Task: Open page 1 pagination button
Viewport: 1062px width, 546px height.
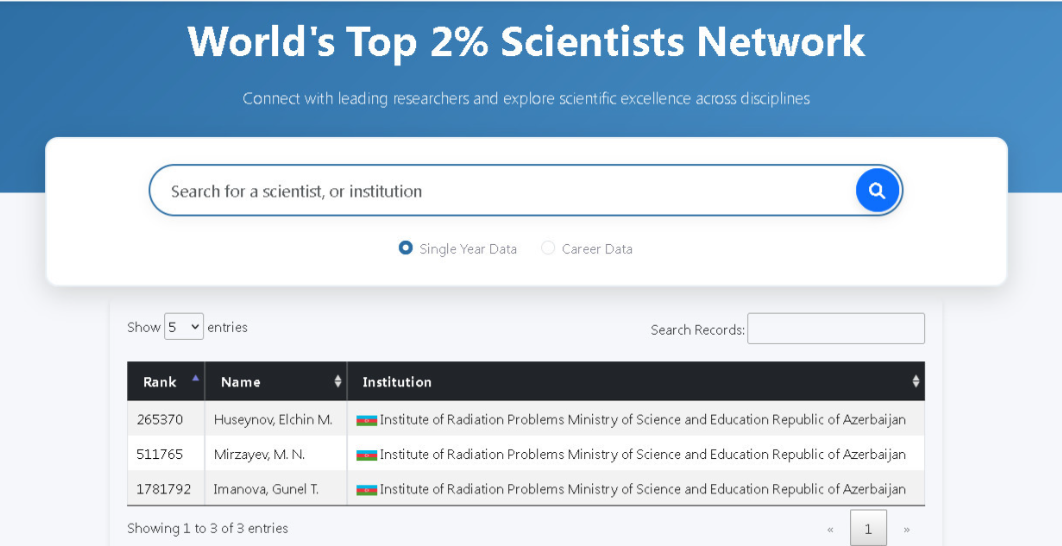Action: pyautogui.click(x=868, y=529)
